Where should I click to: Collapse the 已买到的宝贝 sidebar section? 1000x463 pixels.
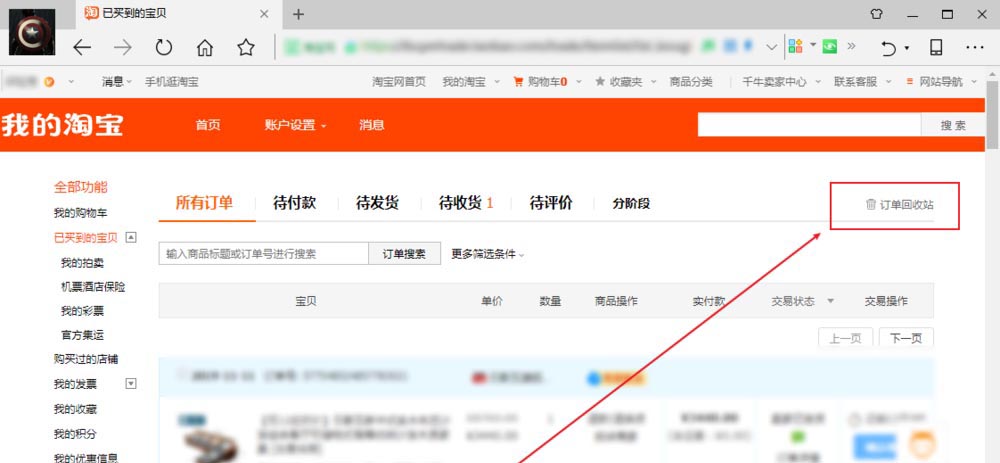131,238
